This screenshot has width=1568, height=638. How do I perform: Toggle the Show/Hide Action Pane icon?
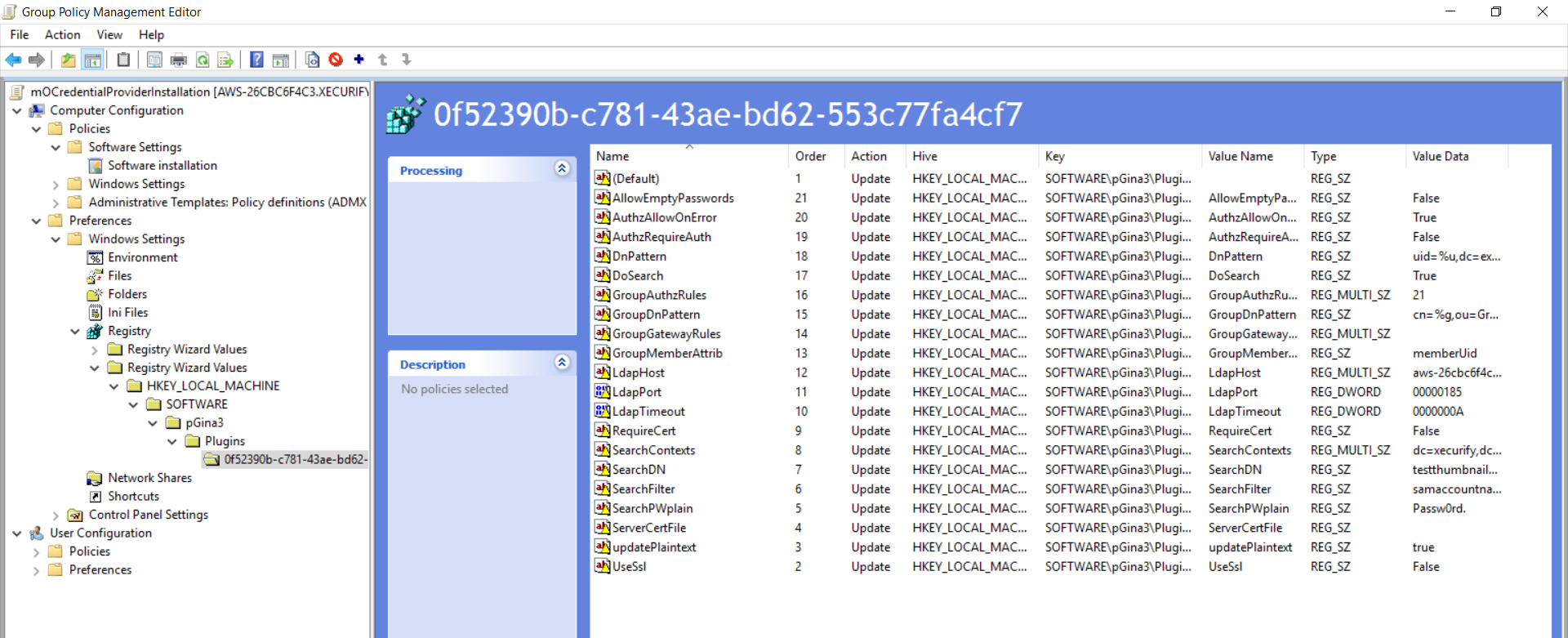[x=281, y=60]
